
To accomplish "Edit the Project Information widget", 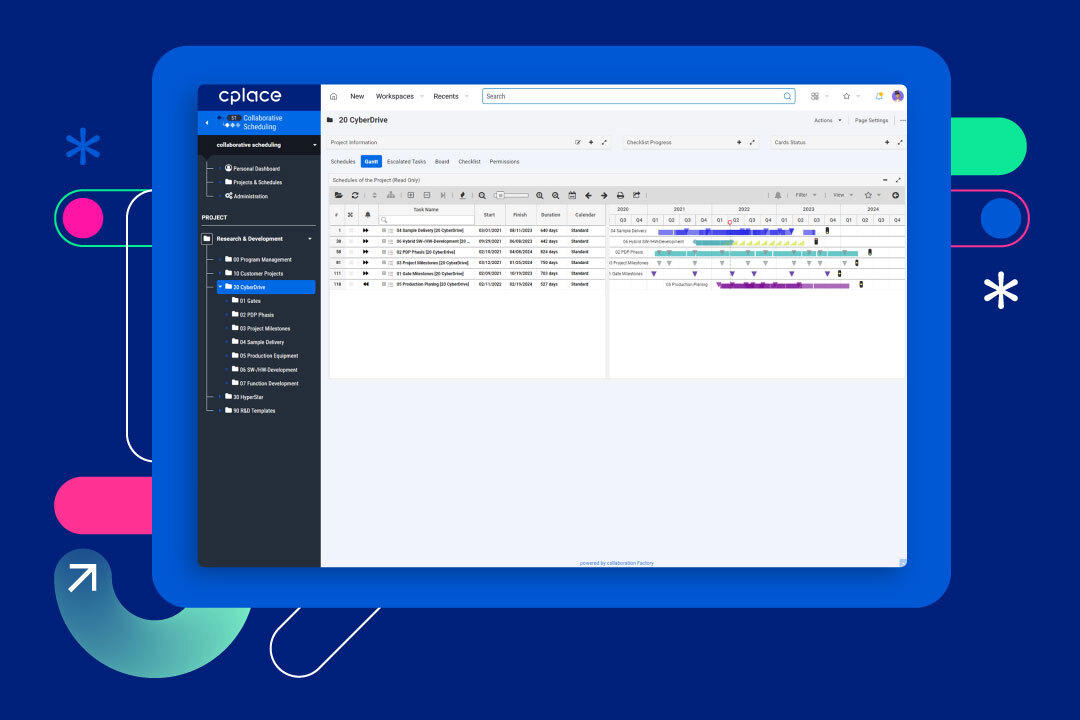I will [x=578, y=143].
